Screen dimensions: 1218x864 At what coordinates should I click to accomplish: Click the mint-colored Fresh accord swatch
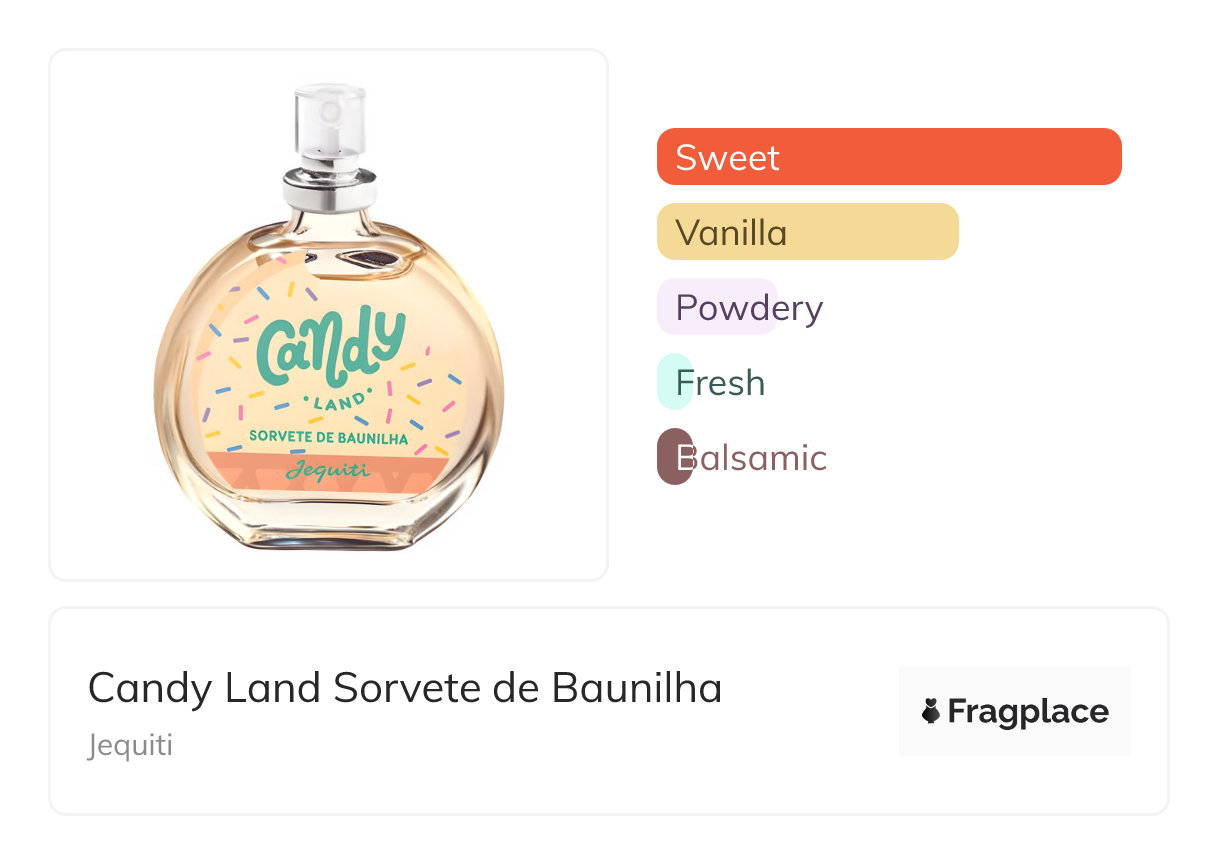672,383
